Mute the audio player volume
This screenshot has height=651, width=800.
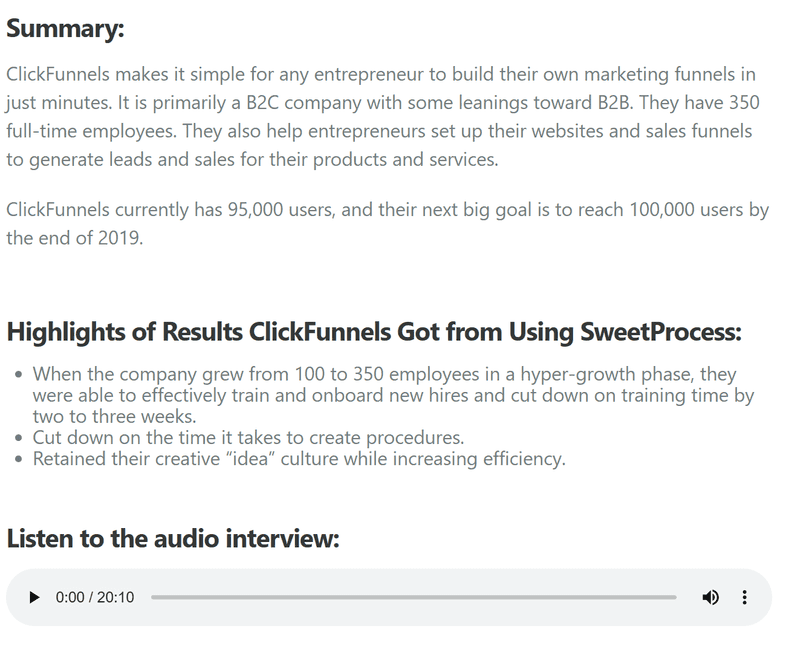[710, 597]
